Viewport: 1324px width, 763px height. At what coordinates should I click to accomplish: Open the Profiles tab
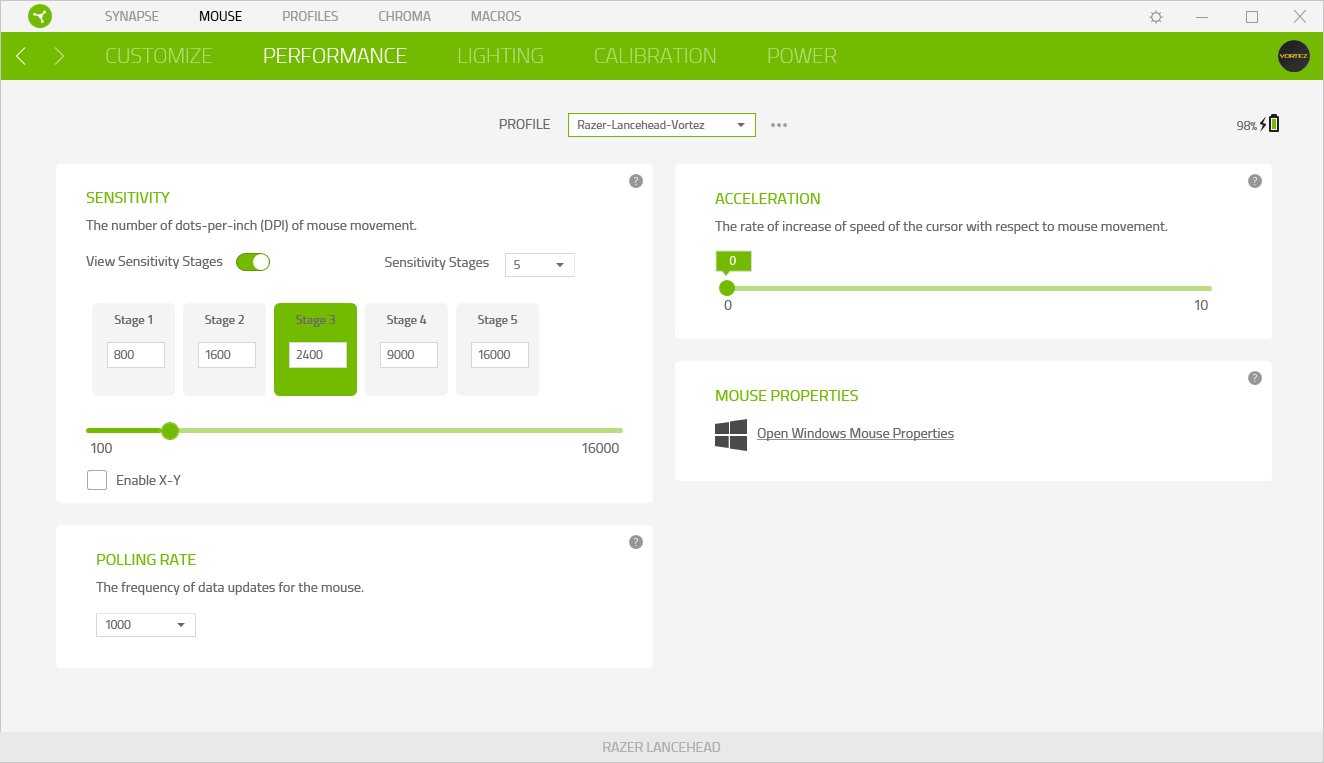310,17
